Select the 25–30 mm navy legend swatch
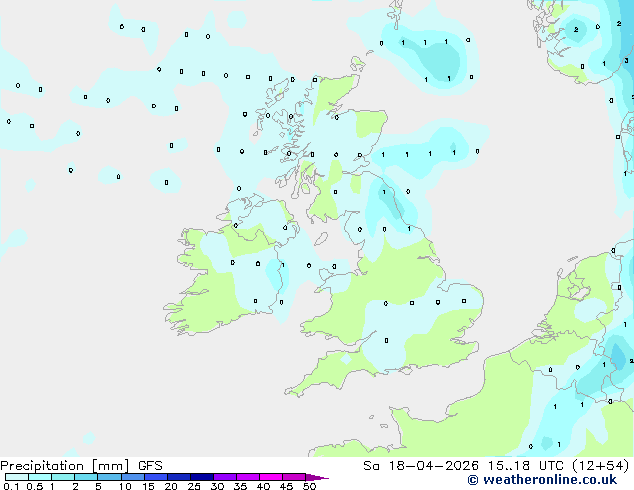634x490 pixels. tap(202, 477)
